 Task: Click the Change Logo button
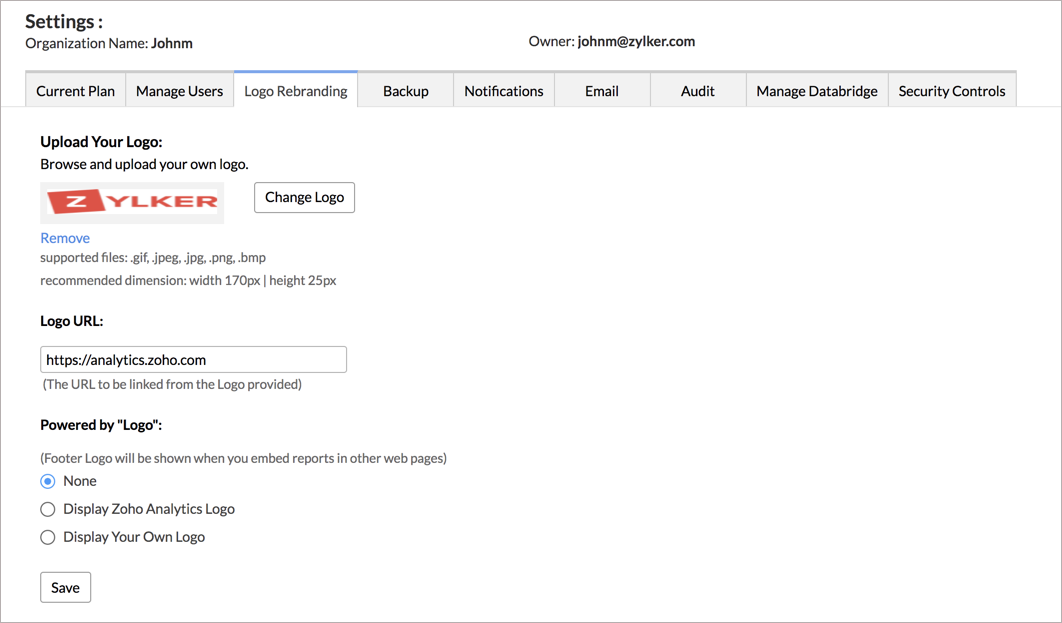tap(304, 197)
